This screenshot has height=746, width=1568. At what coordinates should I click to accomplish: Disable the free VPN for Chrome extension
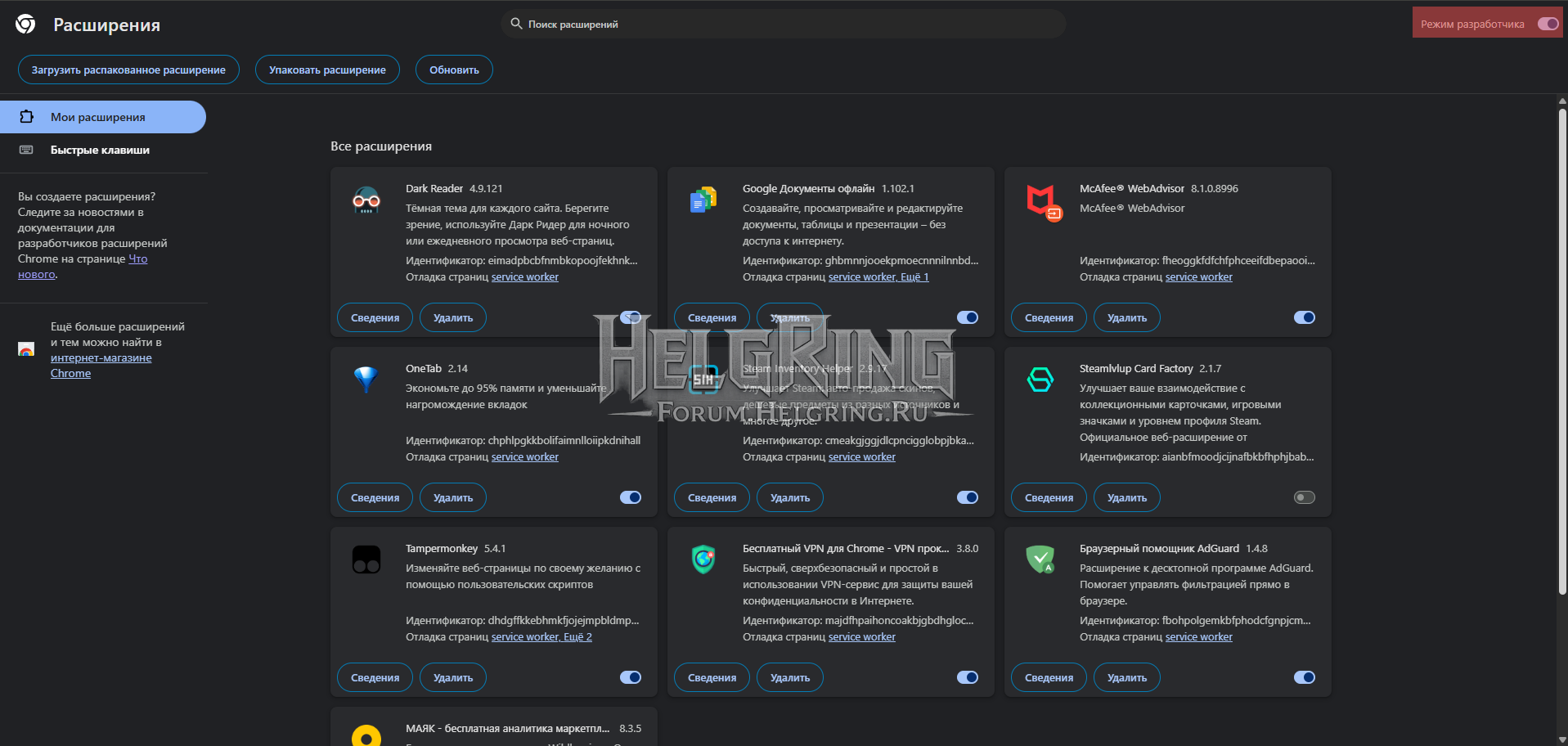(x=968, y=677)
